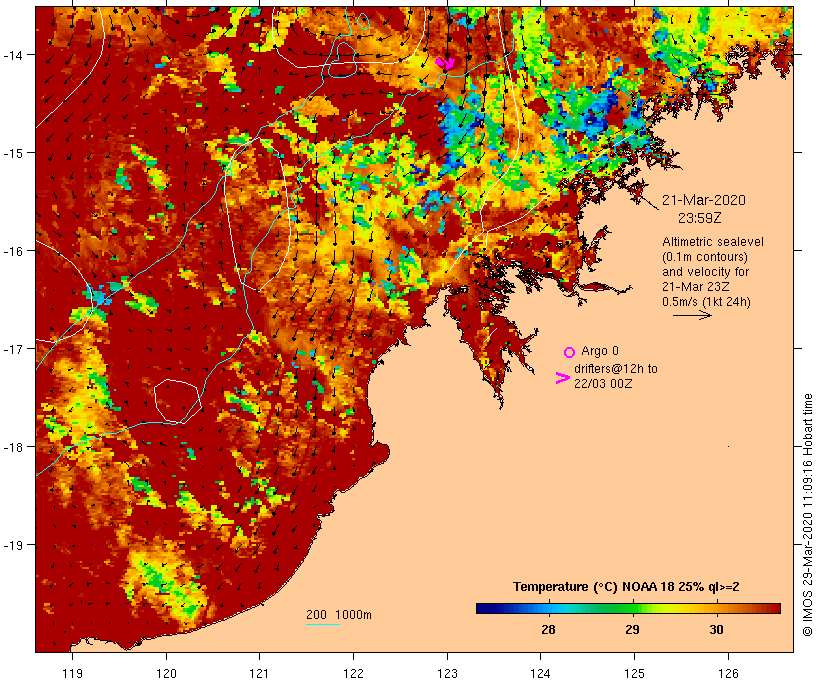Screen dimensions: 820x680
Task: Click the magenta Argo 0 circle legend symbol
Action: [569, 352]
